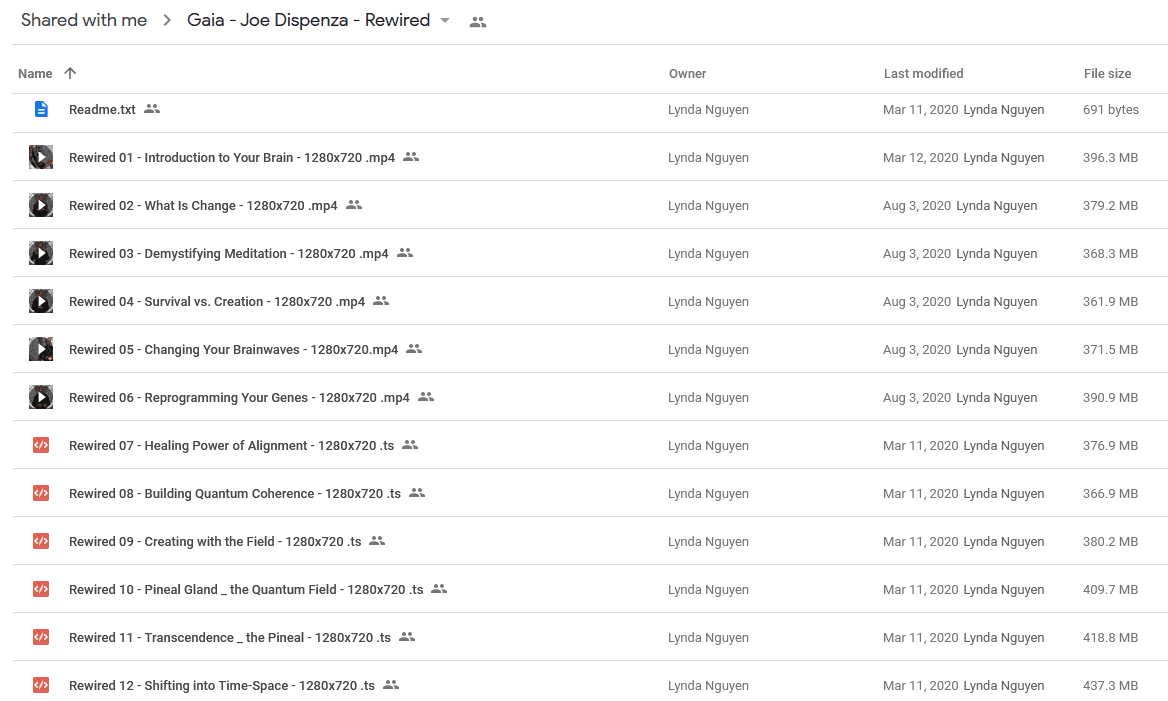
Task: Click Mar 12, 2020 modified date
Action: click(x=920, y=158)
